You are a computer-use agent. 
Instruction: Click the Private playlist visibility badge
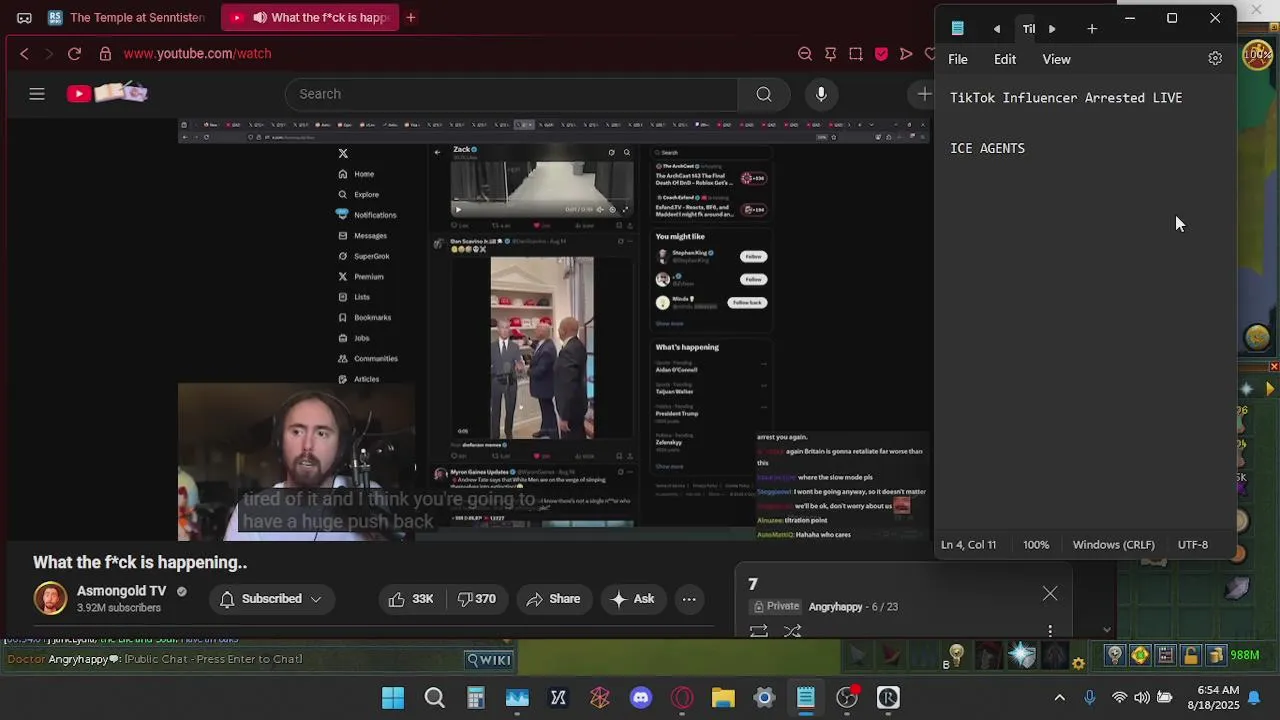click(776, 606)
